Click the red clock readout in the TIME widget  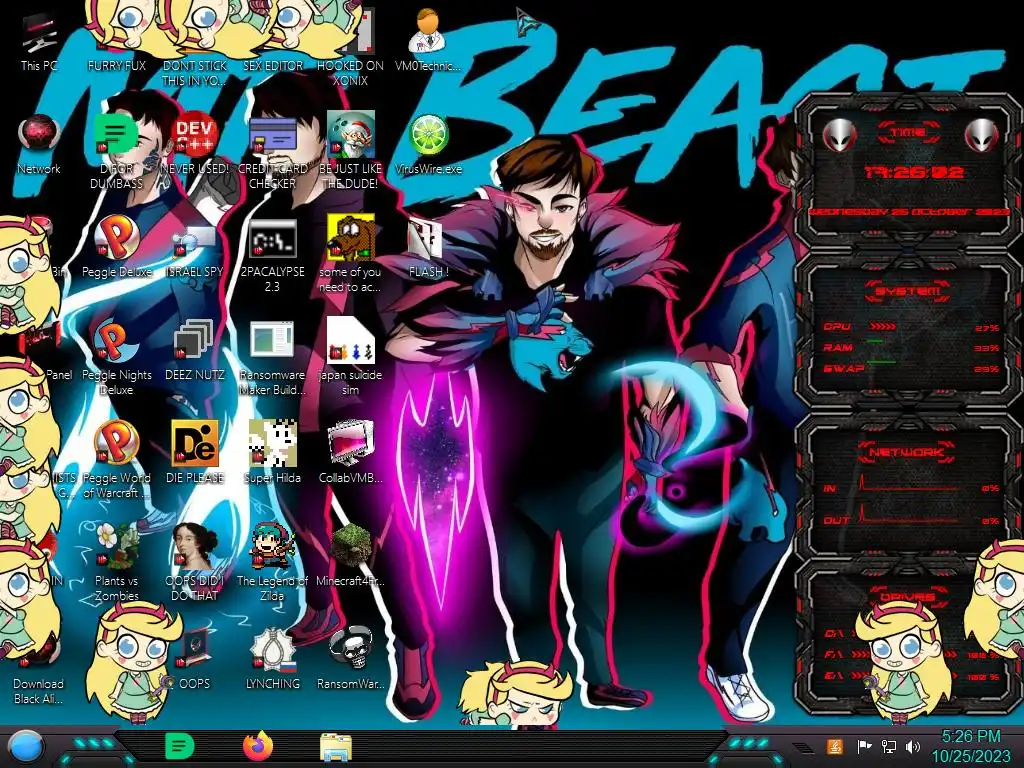(914, 172)
